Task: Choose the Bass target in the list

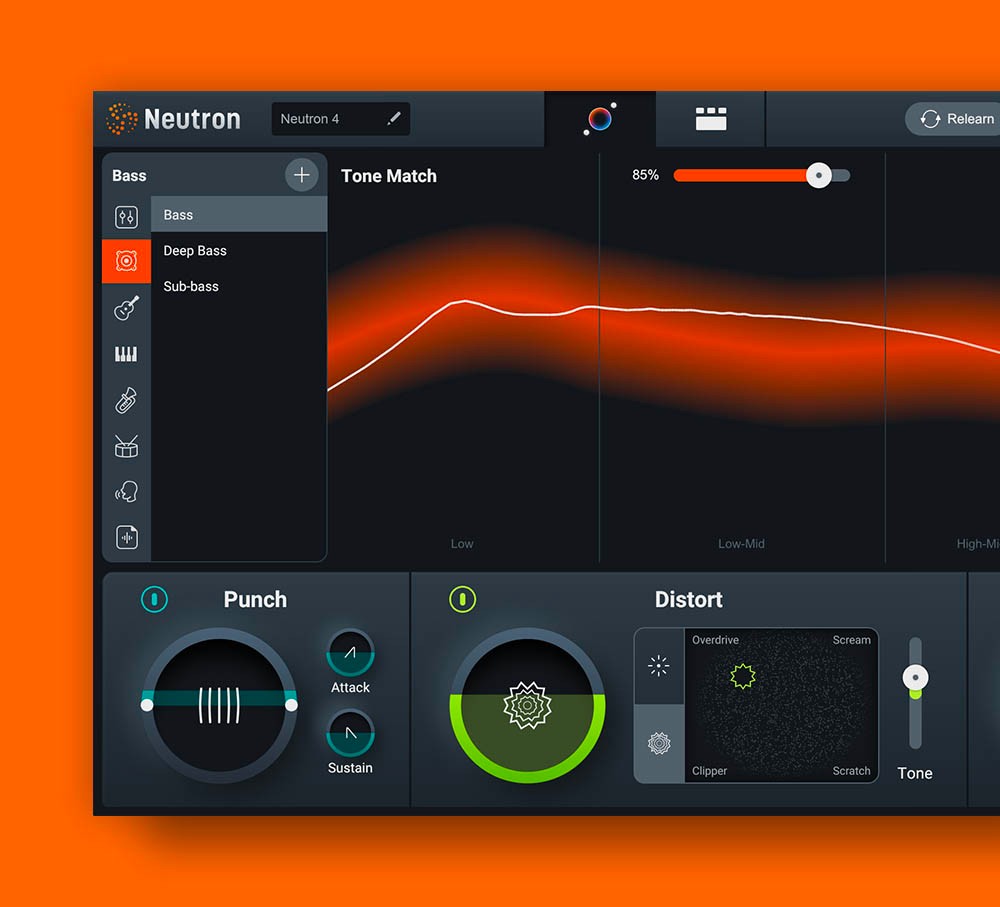Action: [x=239, y=214]
